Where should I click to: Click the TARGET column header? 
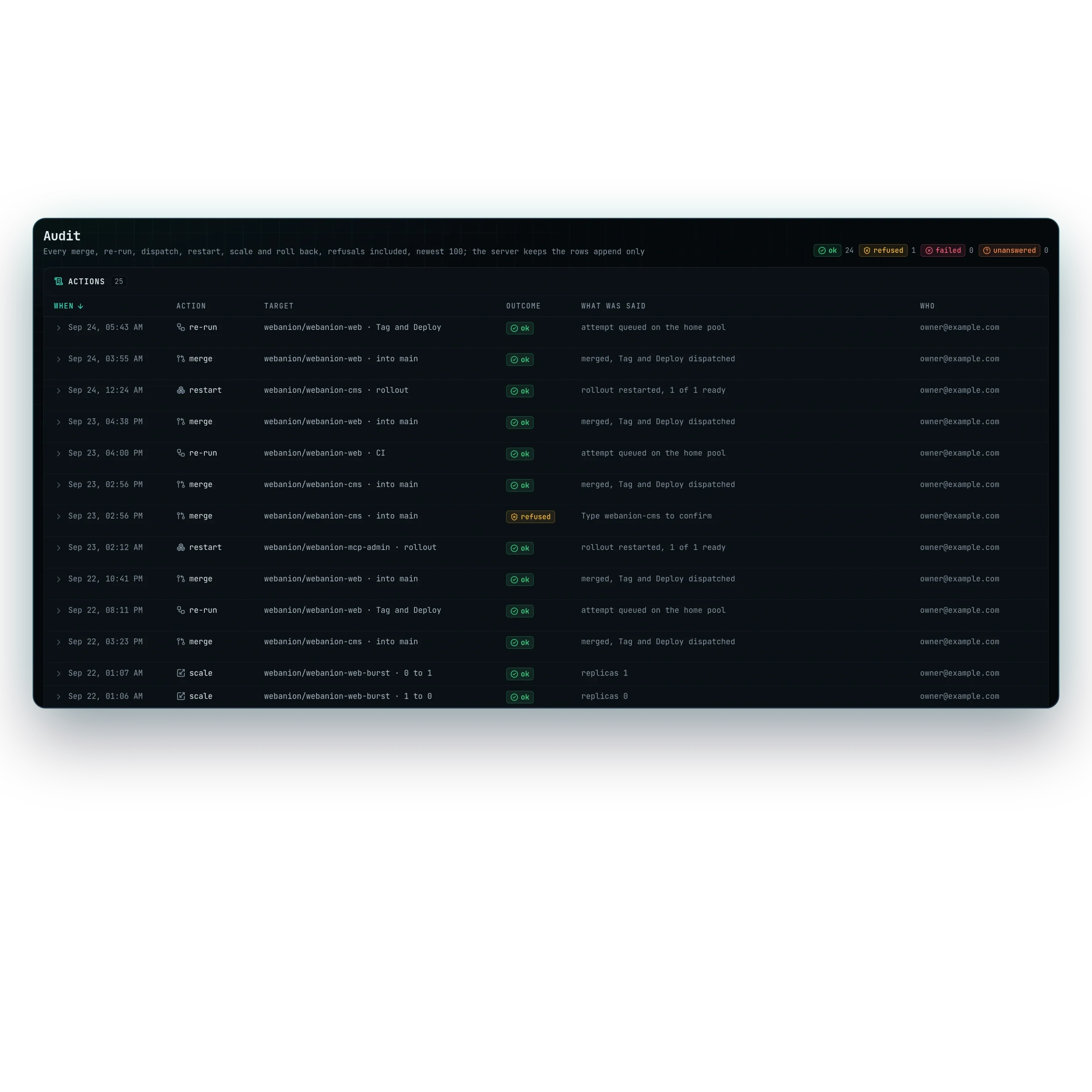click(x=279, y=306)
